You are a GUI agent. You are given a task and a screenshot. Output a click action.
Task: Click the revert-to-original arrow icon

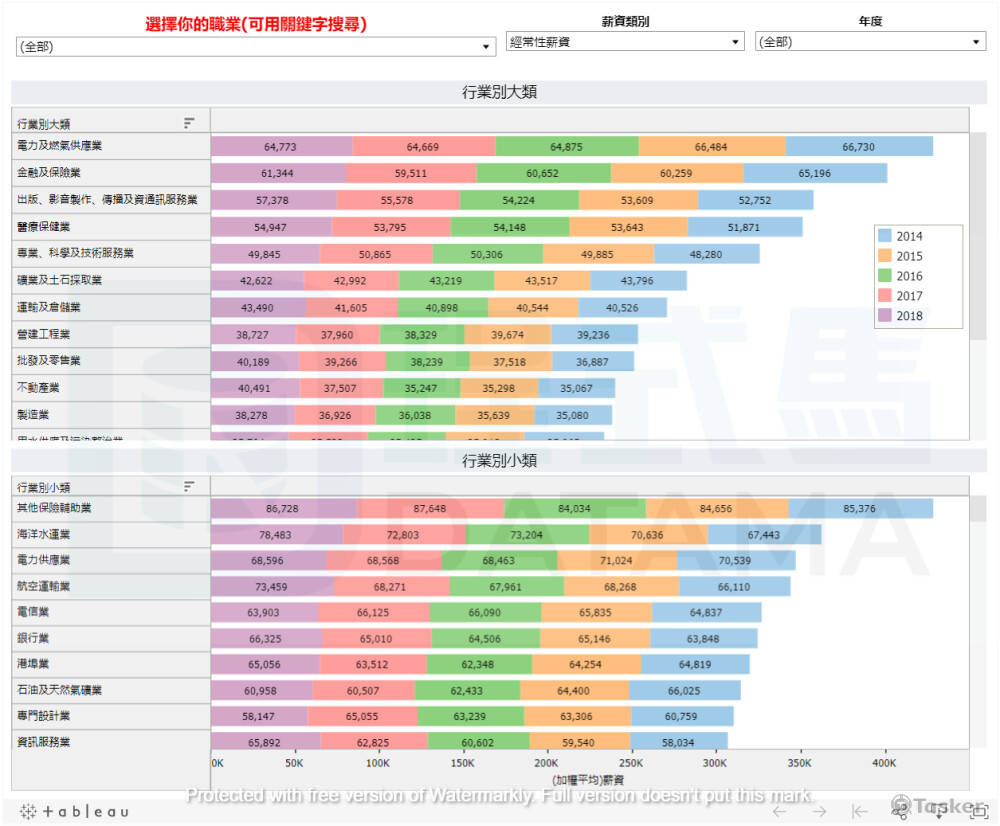[859, 811]
